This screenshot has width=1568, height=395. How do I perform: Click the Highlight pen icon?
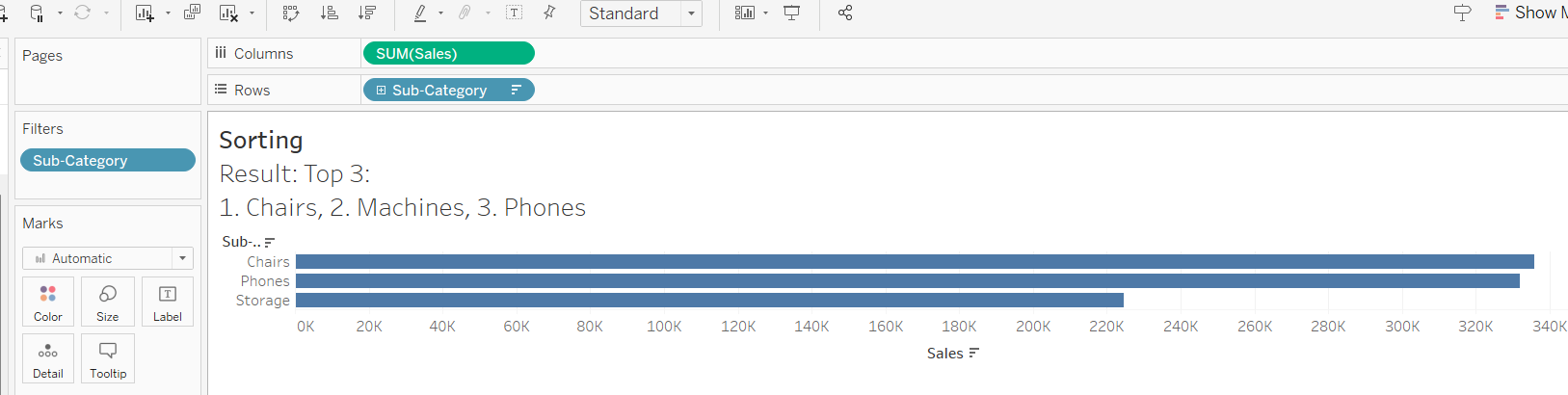tap(420, 13)
